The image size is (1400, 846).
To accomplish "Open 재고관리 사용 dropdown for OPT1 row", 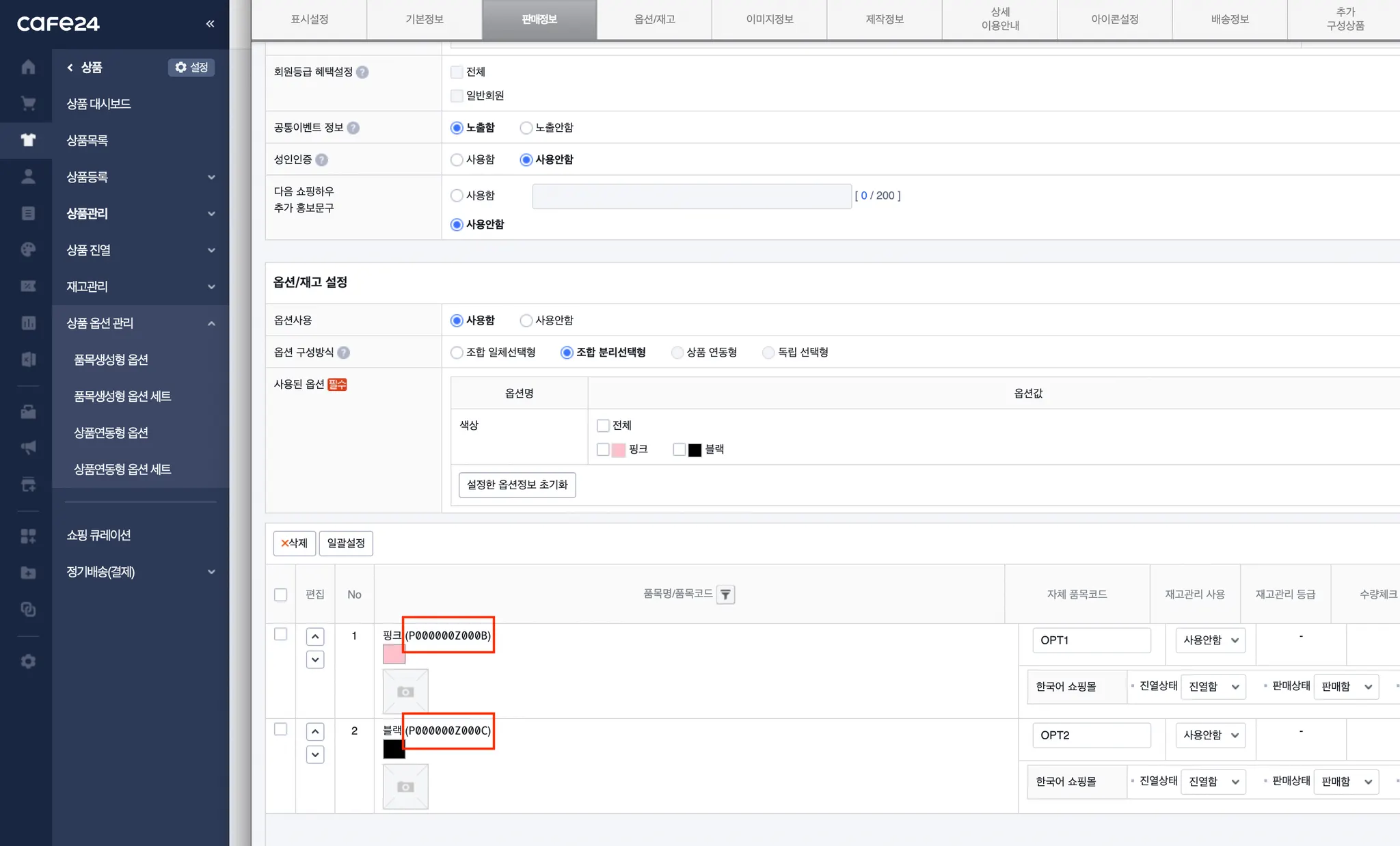I will pos(1210,640).
